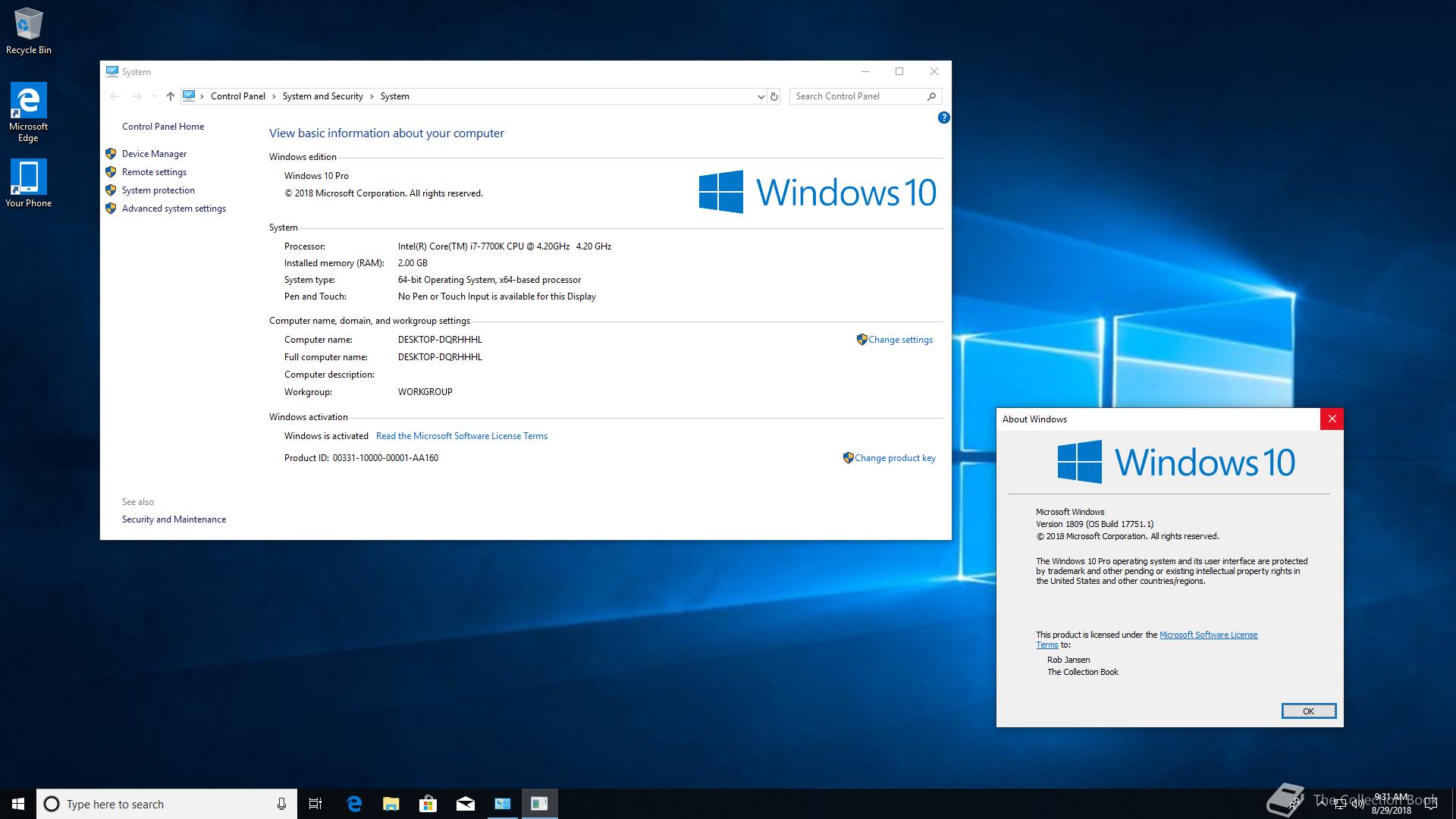Viewport: 1456px width, 819px height.
Task: Click the Type here to search box
Action: [x=167, y=804]
